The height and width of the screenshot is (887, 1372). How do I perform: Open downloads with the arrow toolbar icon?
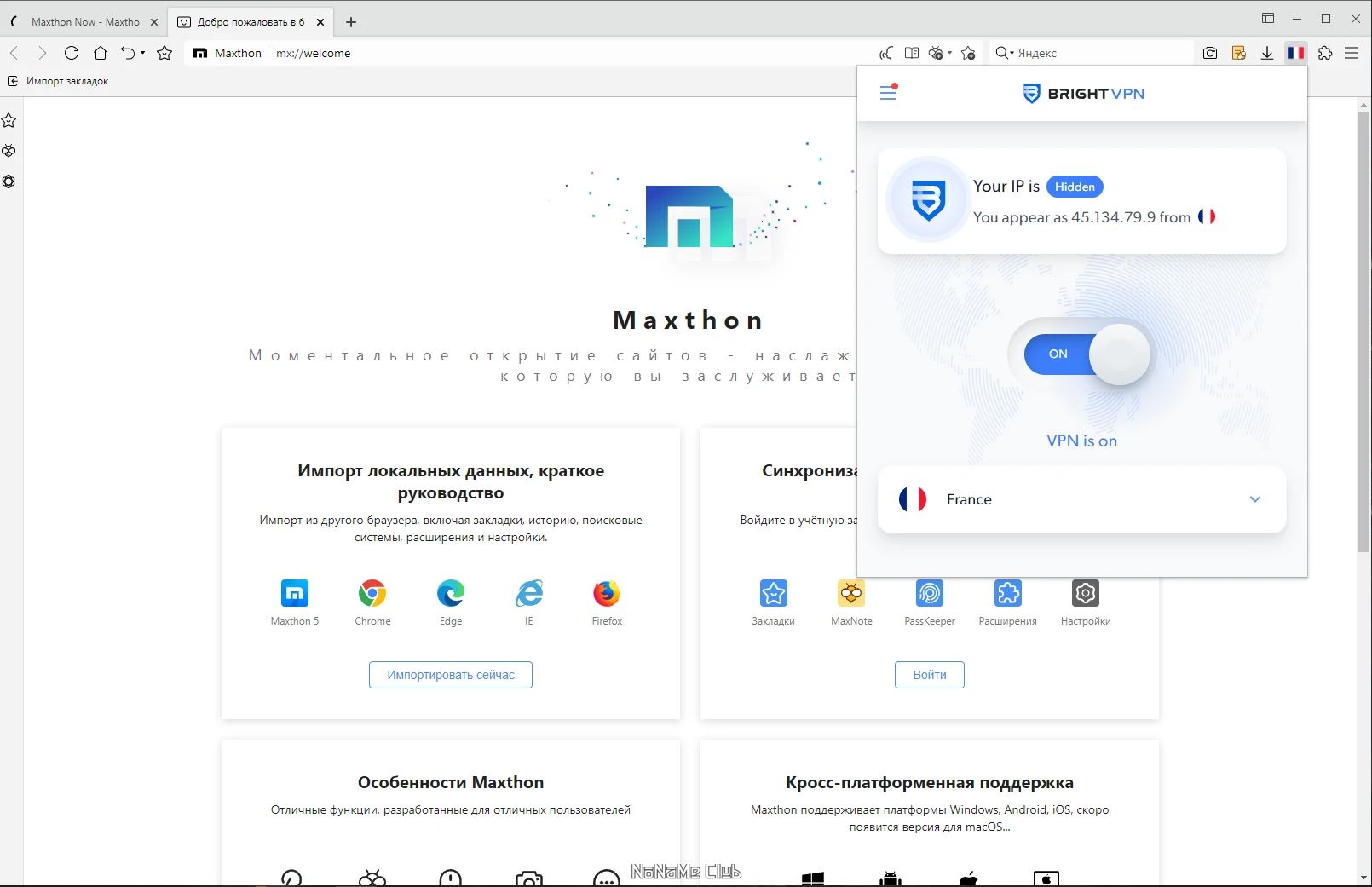coord(1267,53)
